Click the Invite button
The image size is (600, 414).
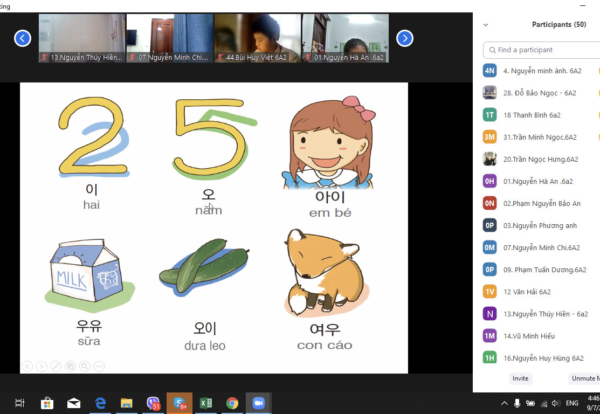coord(520,378)
